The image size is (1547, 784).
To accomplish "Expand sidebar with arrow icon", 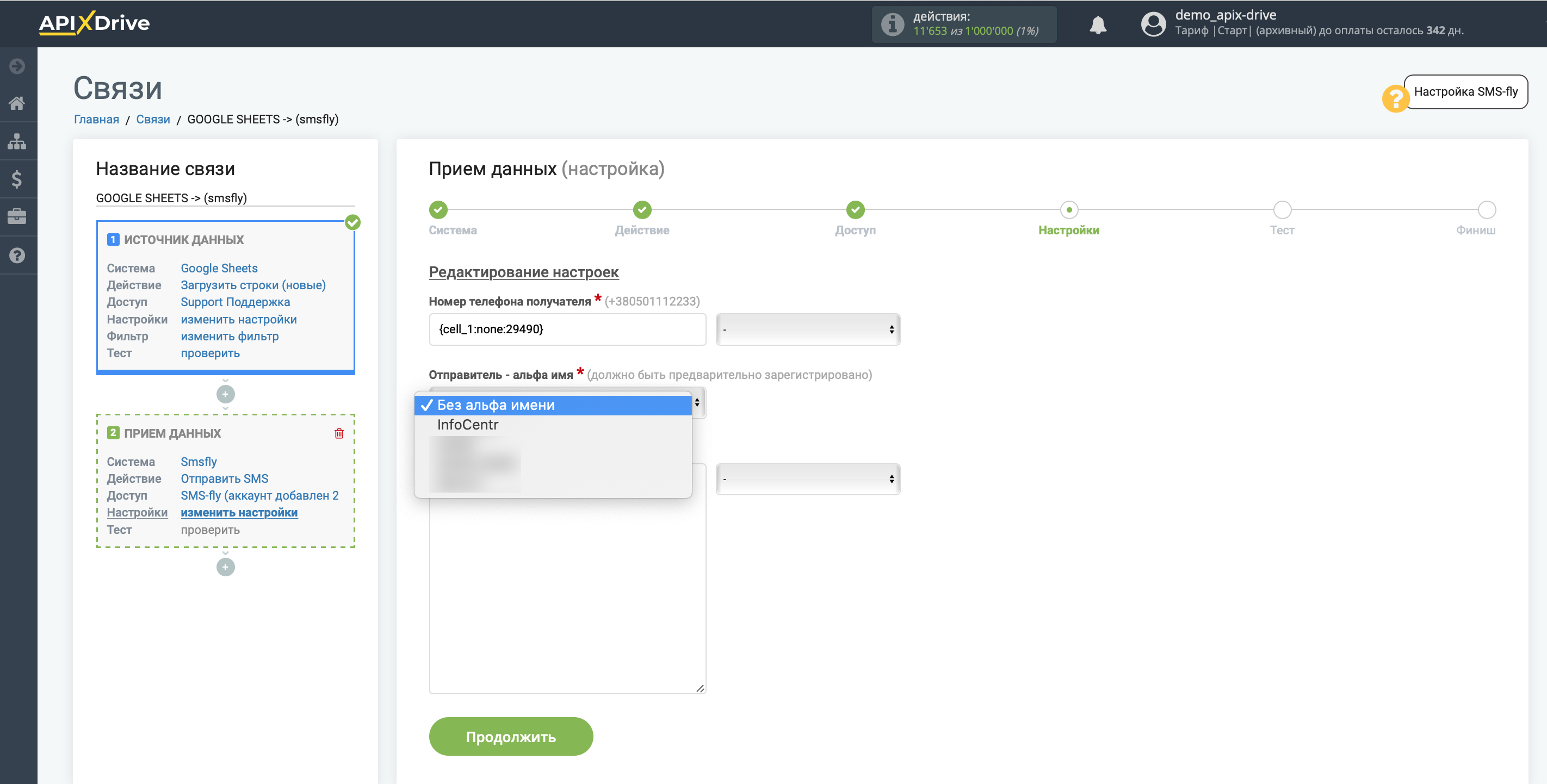I will [17, 66].
